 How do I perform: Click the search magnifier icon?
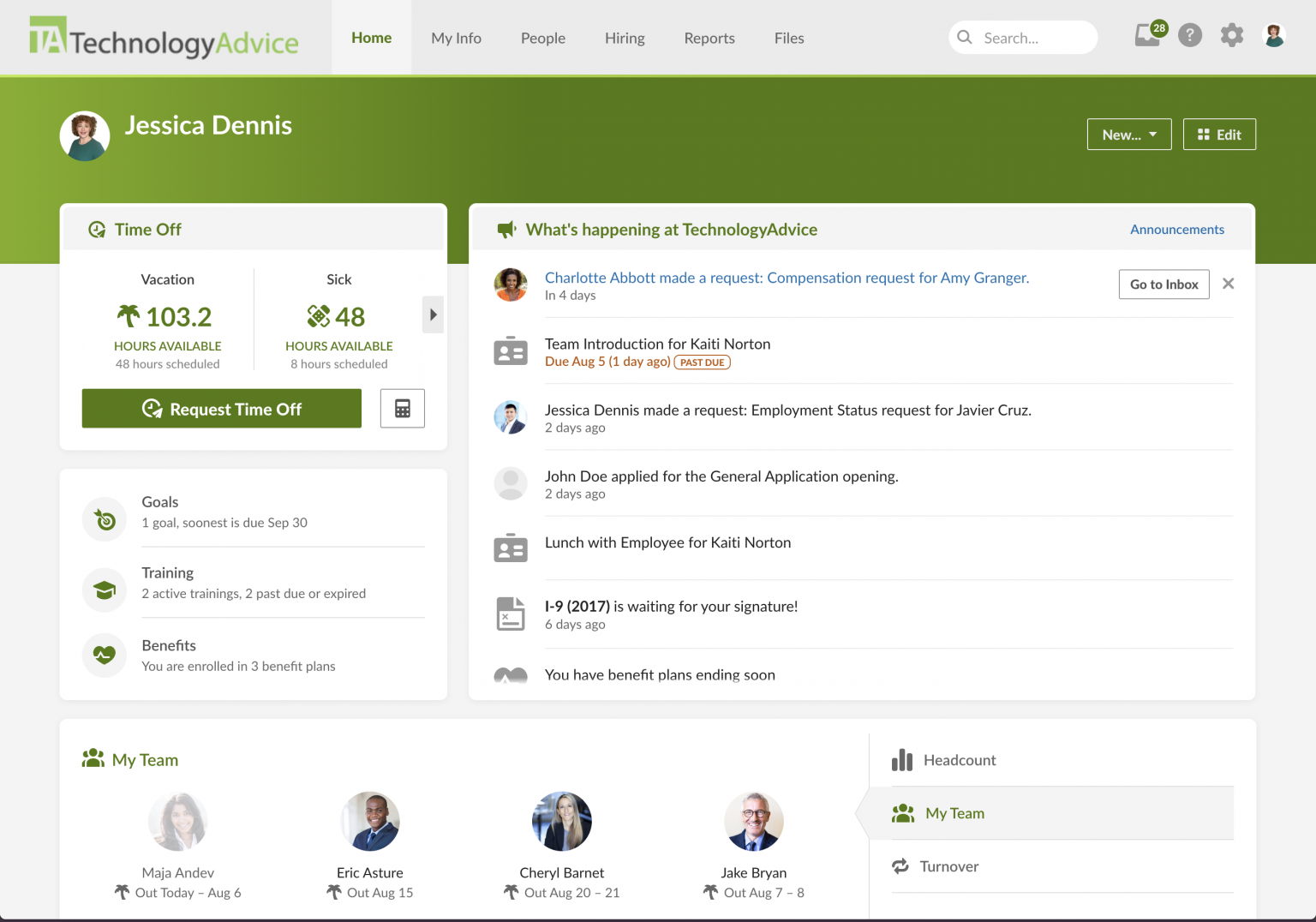[x=965, y=37]
